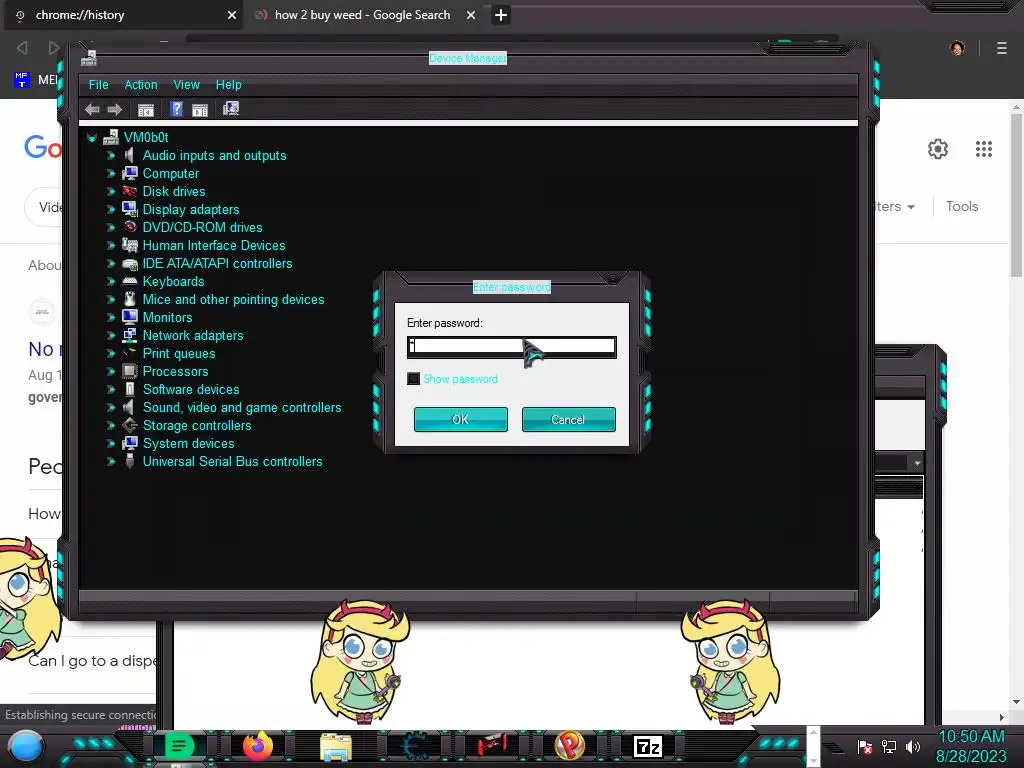Close the chrome://history tab
The height and width of the screenshot is (768, 1024).
pyautogui.click(x=232, y=15)
